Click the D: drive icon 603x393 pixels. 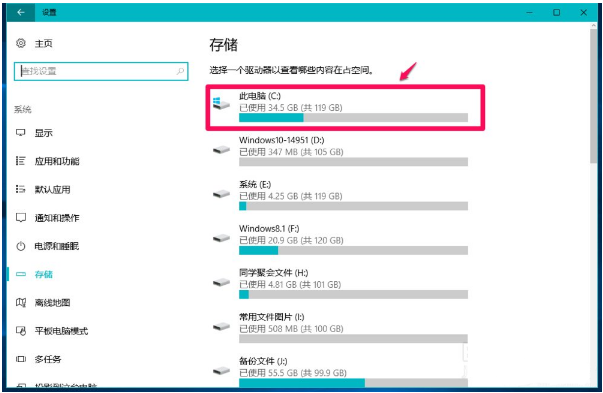coord(221,150)
